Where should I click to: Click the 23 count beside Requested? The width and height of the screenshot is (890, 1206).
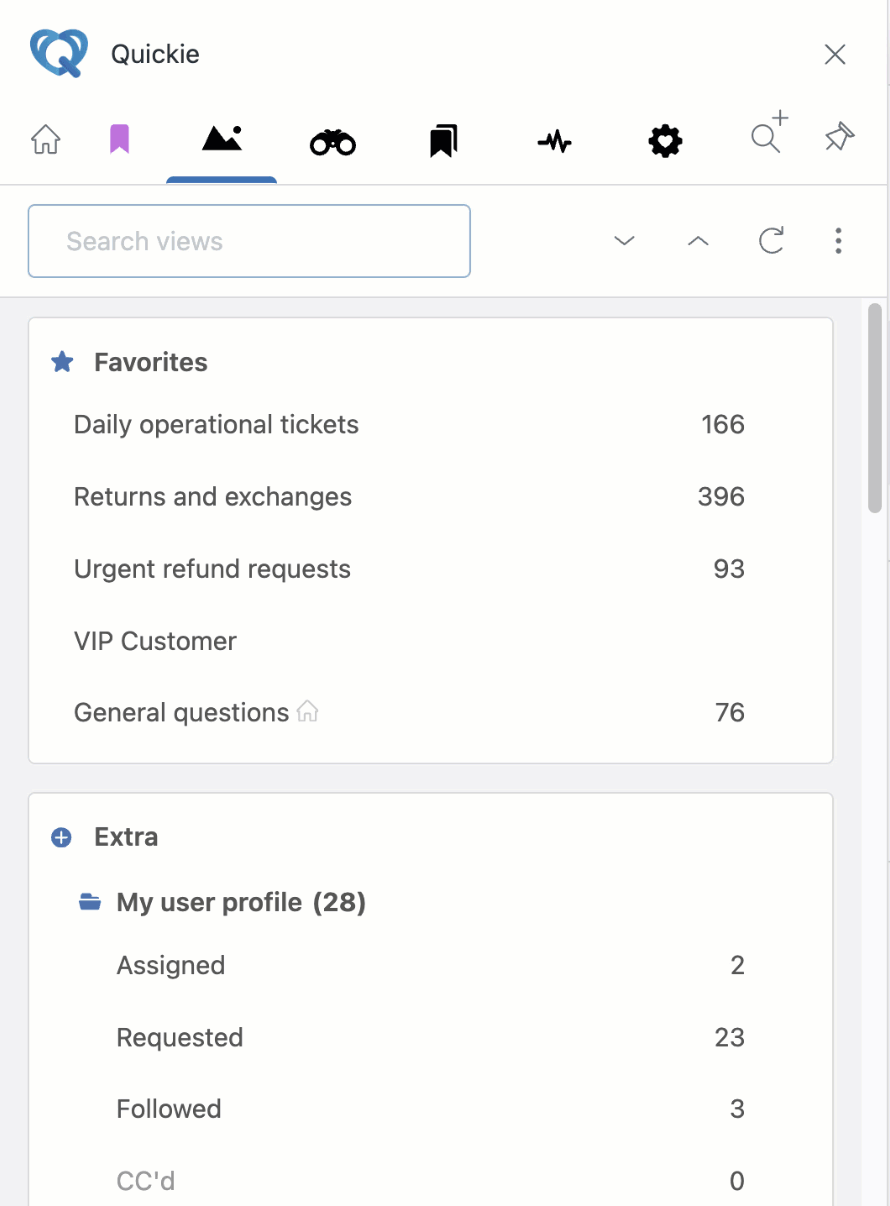tap(730, 1037)
